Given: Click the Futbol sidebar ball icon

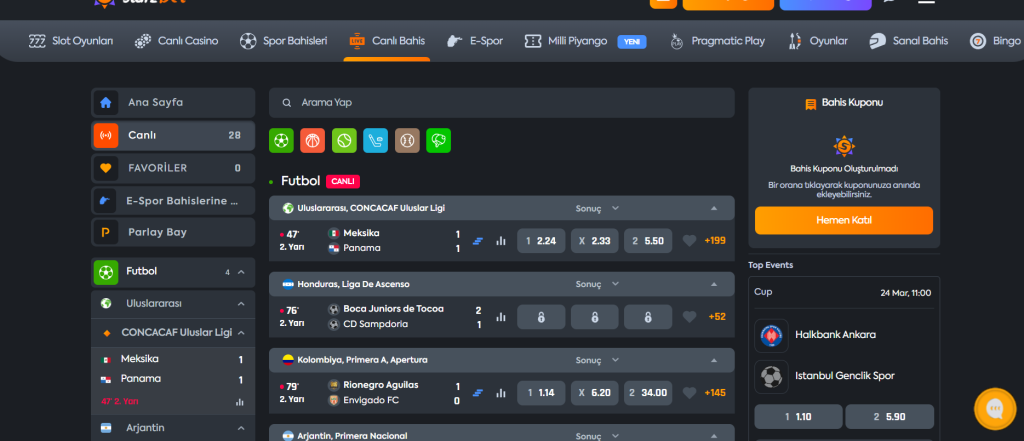Looking at the screenshot, I should [x=106, y=272].
